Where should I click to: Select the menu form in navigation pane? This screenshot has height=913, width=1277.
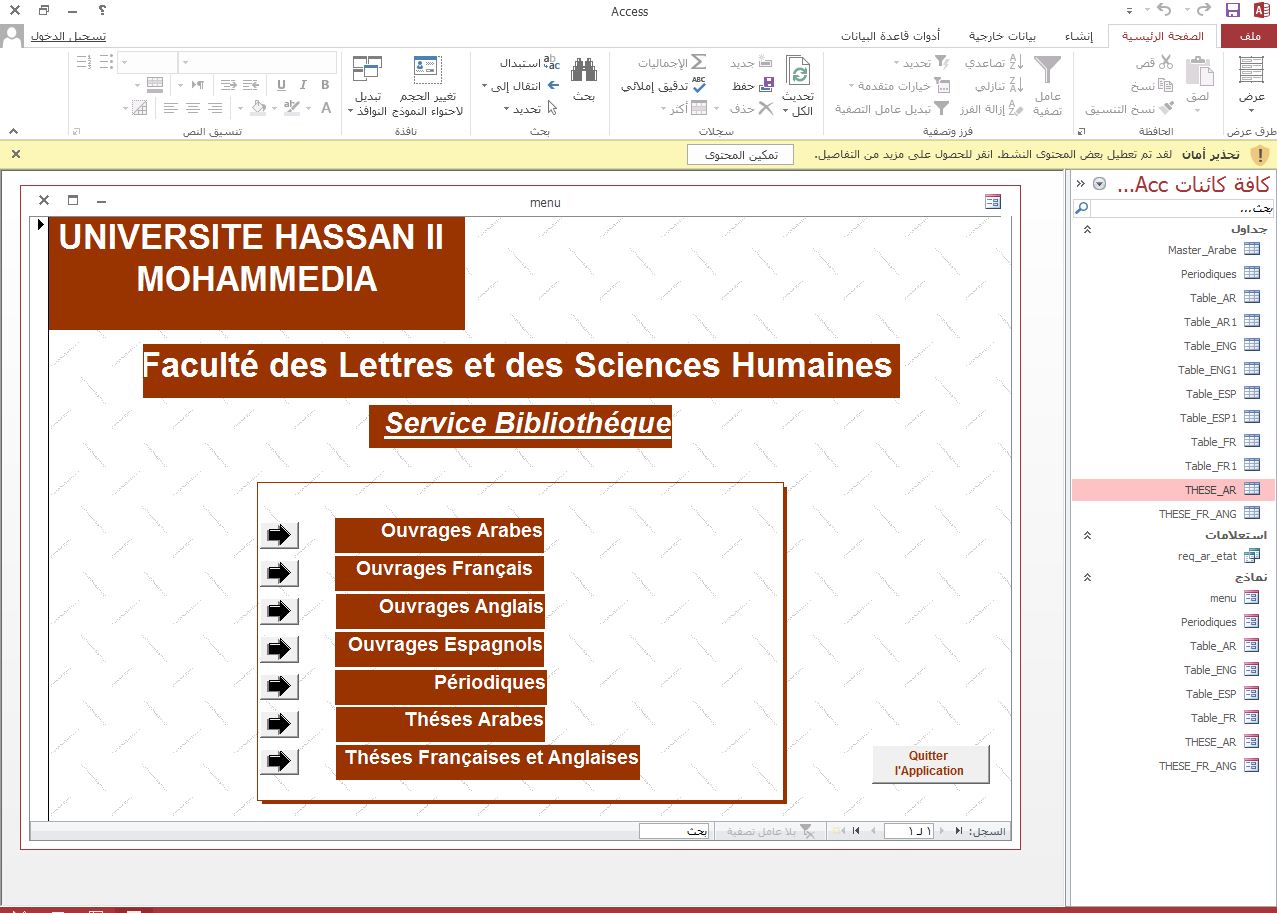click(1223, 598)
